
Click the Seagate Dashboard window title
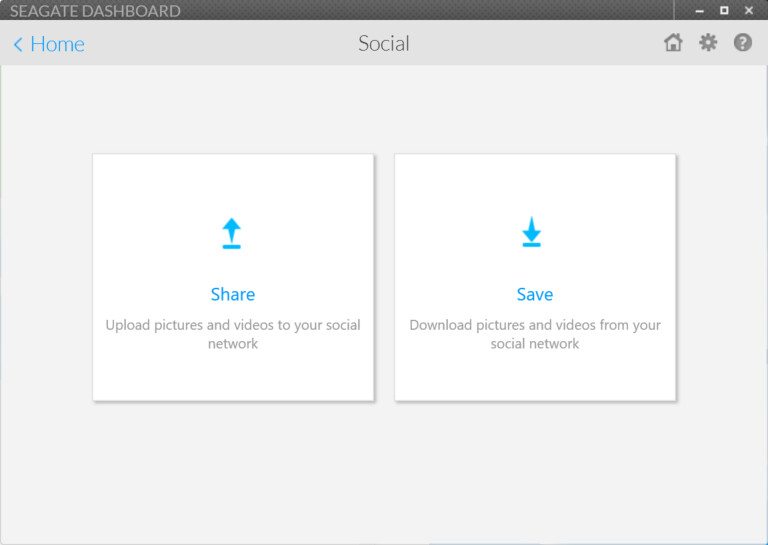95,11
